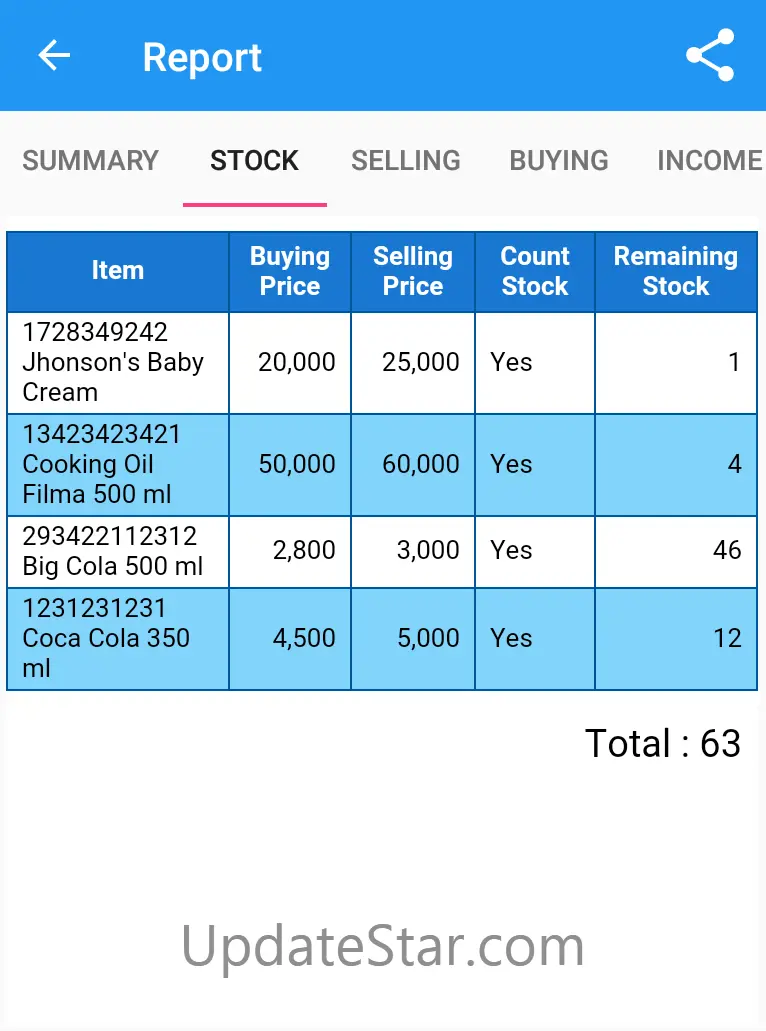Click the Total : 63 label
This screenshot has height=1031, width=766.
(x=663, y=743)
